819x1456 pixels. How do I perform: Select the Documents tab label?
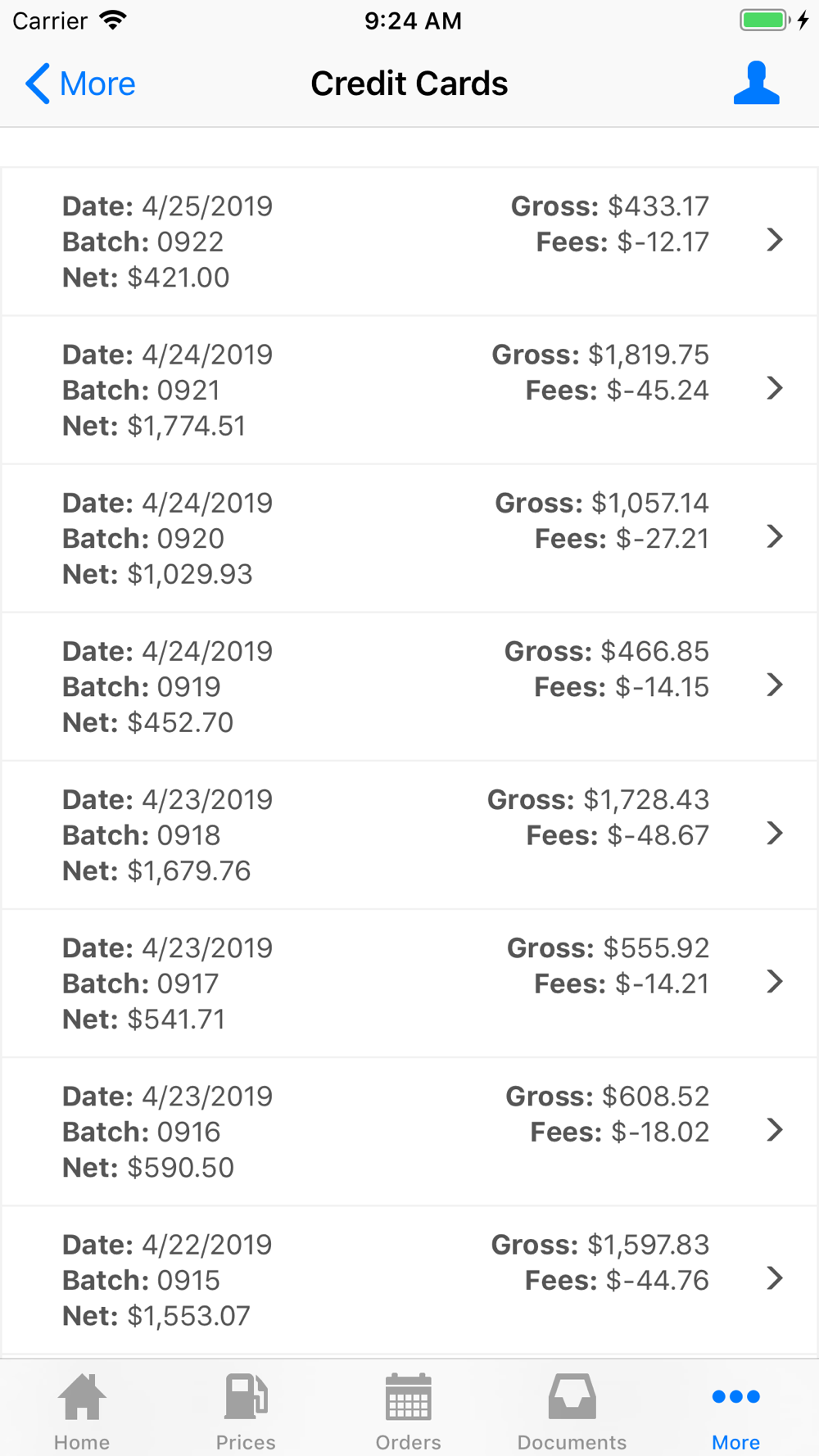click(x=572, y=1442)
